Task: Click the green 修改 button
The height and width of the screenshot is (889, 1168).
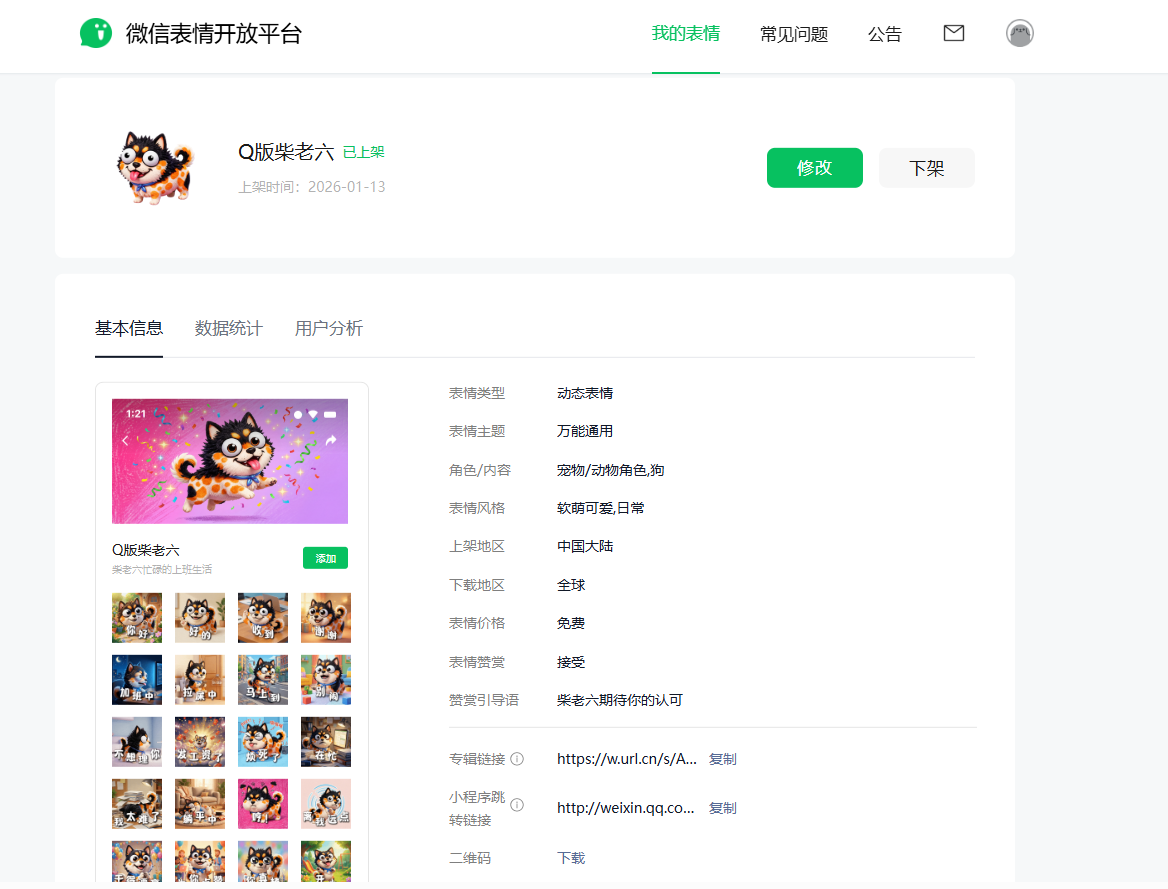Action: (815, 168)
